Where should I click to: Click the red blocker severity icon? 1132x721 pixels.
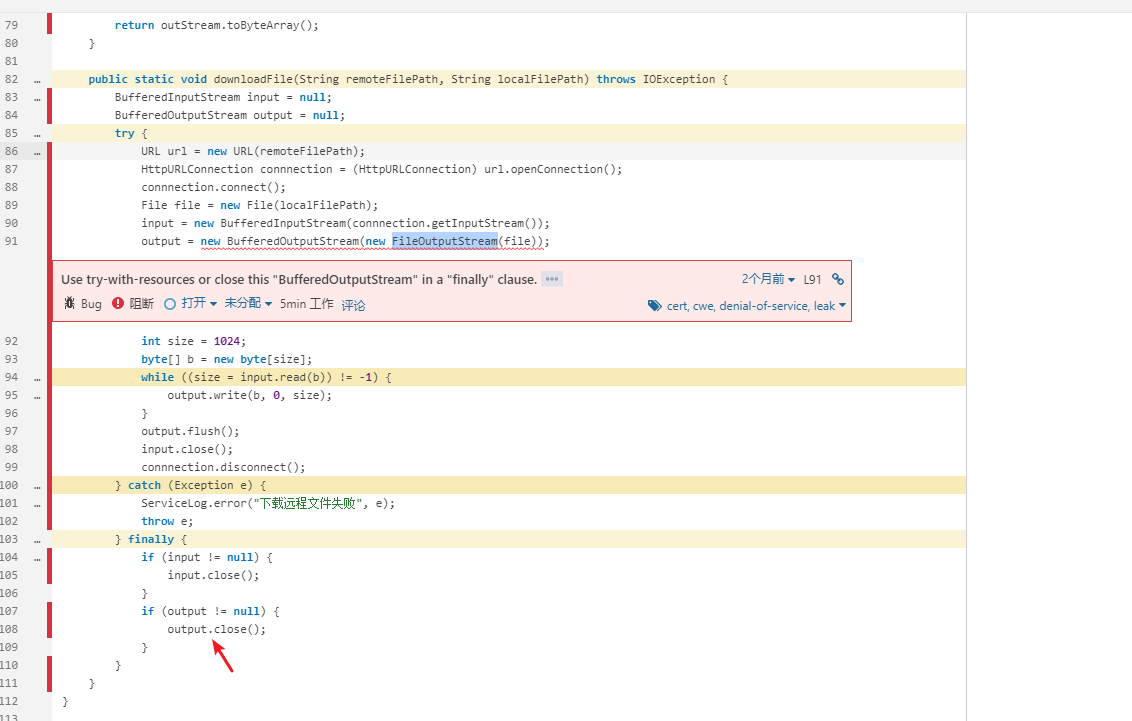[118, 304]
